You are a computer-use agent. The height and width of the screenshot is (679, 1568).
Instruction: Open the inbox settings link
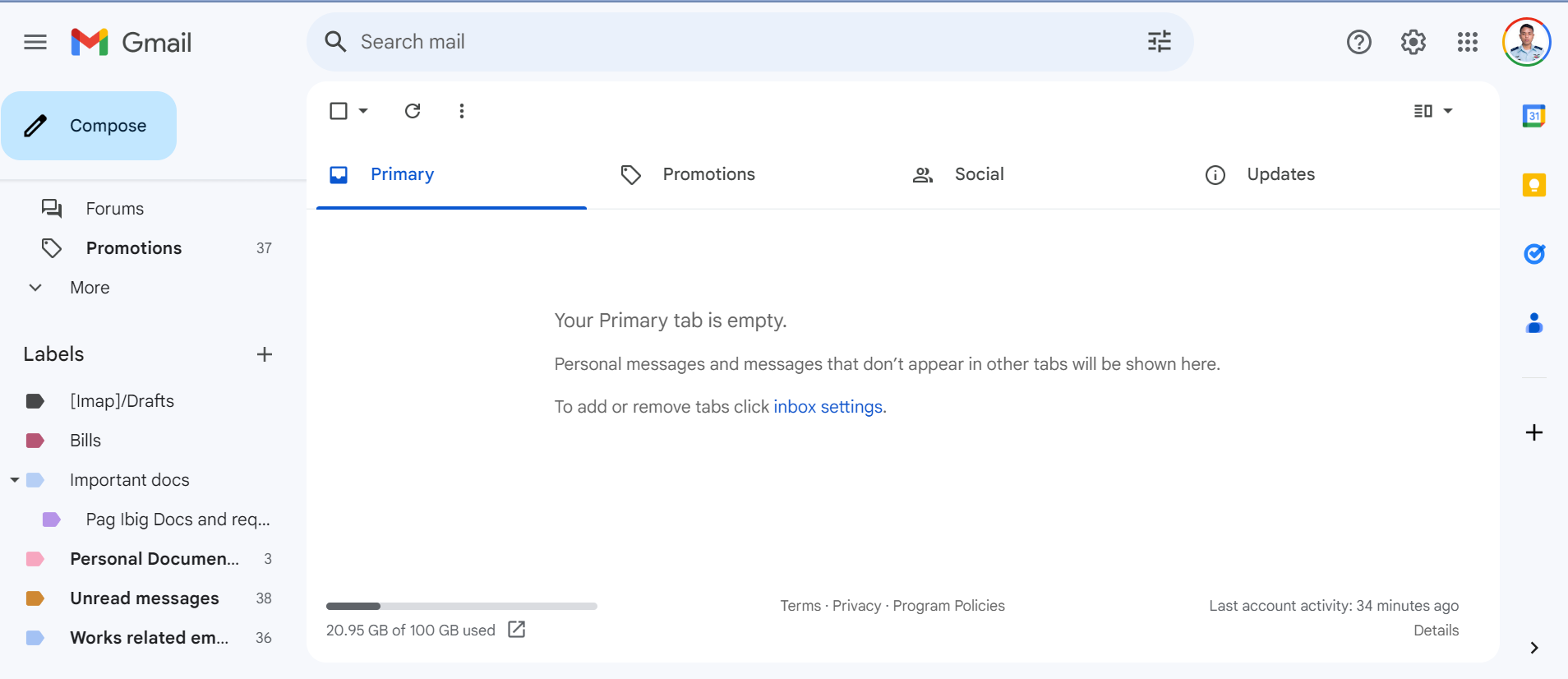[828, 407]
